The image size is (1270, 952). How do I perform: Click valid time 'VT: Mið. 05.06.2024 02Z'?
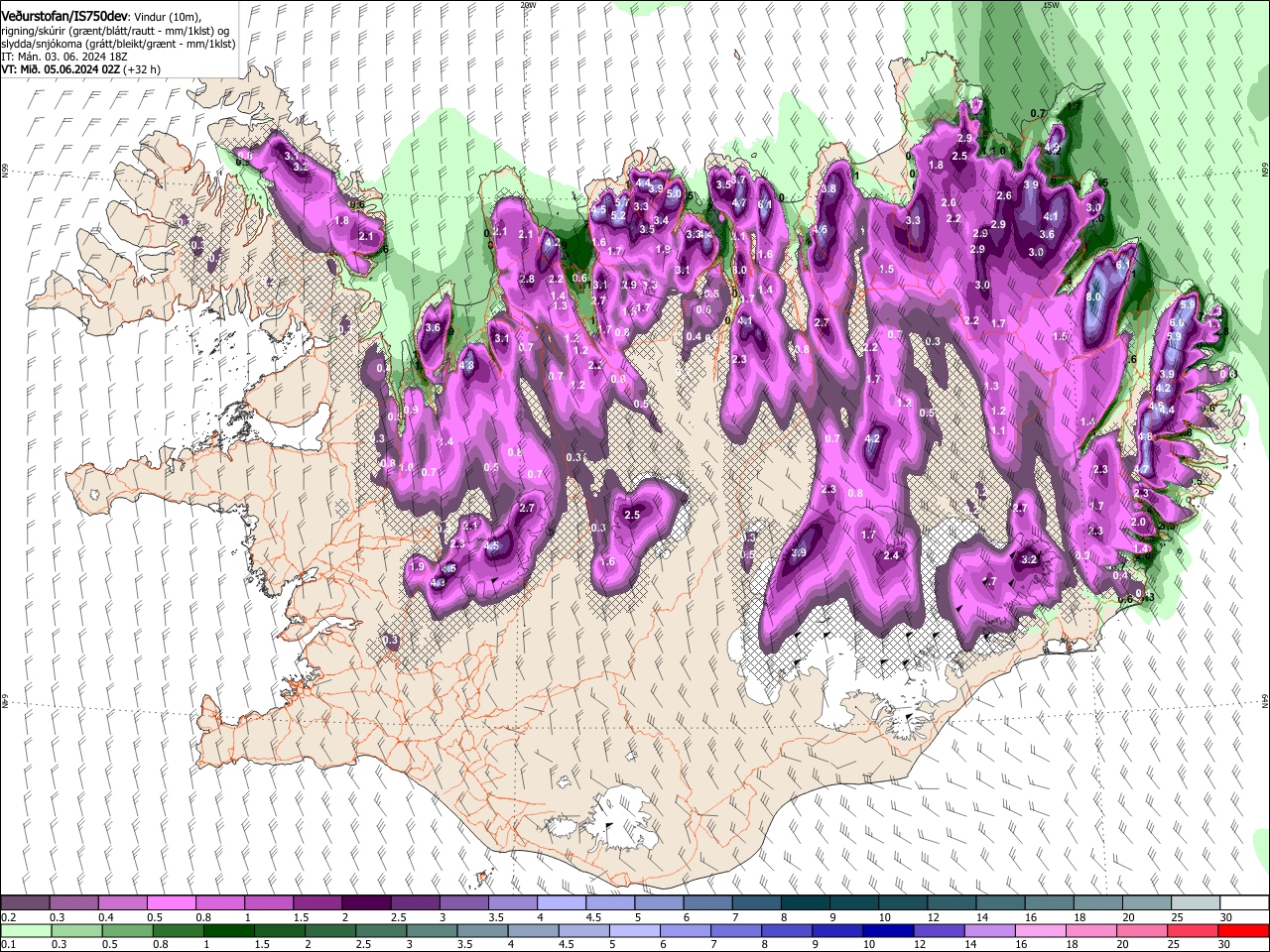61,69
